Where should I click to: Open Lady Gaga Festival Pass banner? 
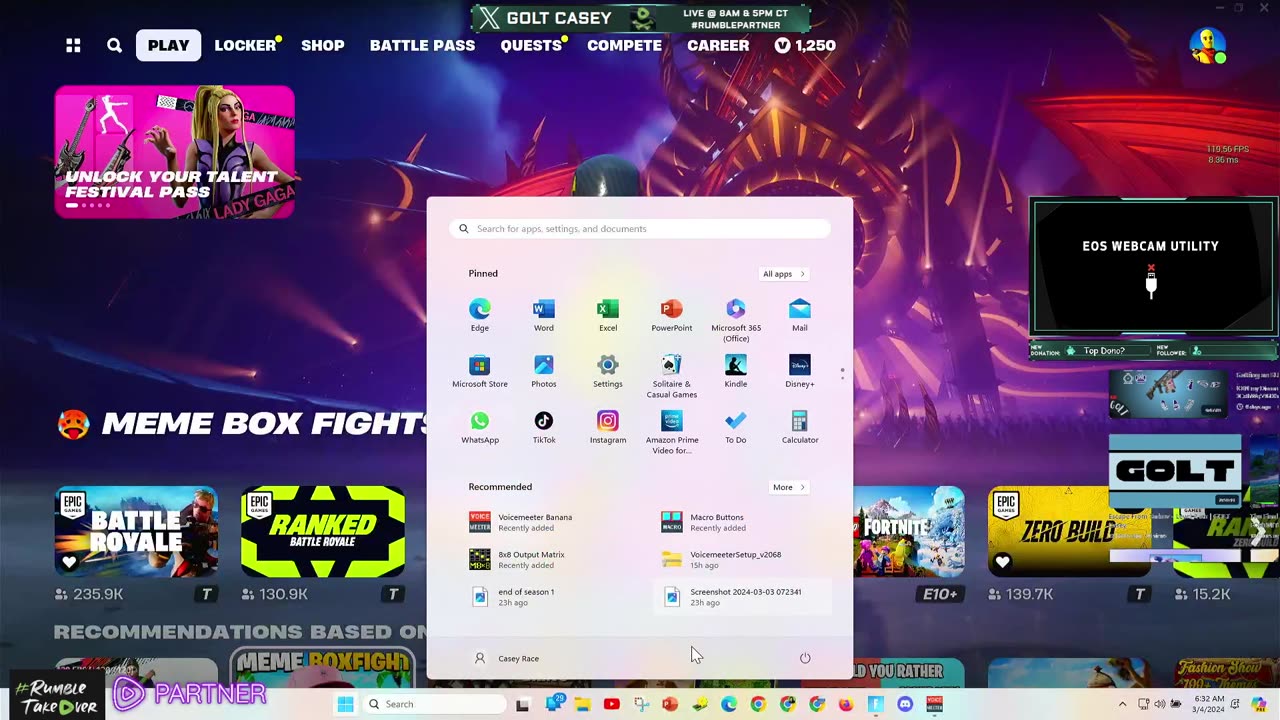point(175,152)
